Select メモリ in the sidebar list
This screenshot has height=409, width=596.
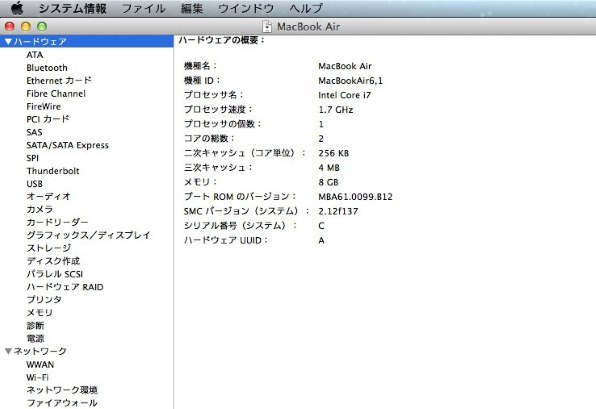tap(40, 312)
